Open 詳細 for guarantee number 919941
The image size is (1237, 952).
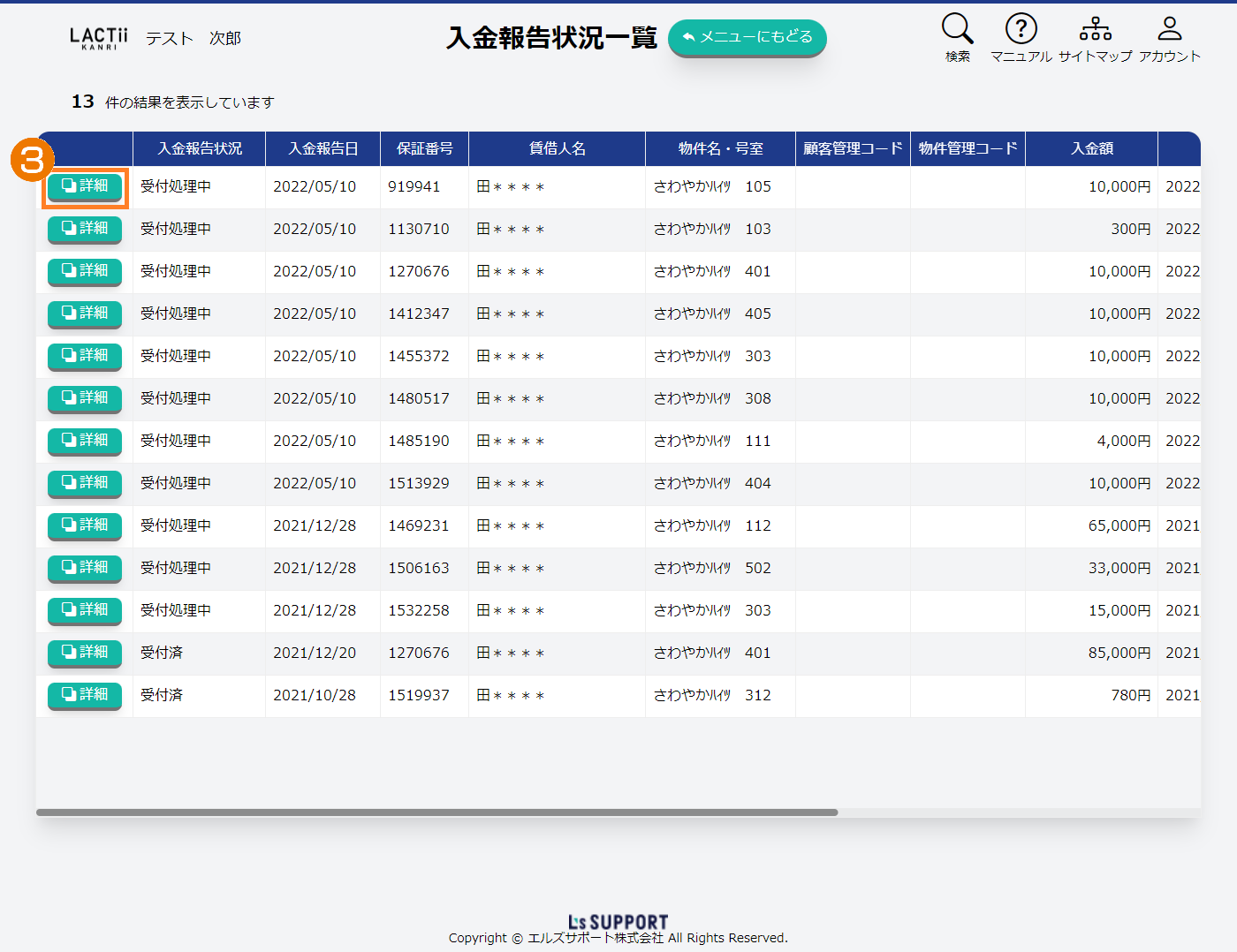point(85,186)
